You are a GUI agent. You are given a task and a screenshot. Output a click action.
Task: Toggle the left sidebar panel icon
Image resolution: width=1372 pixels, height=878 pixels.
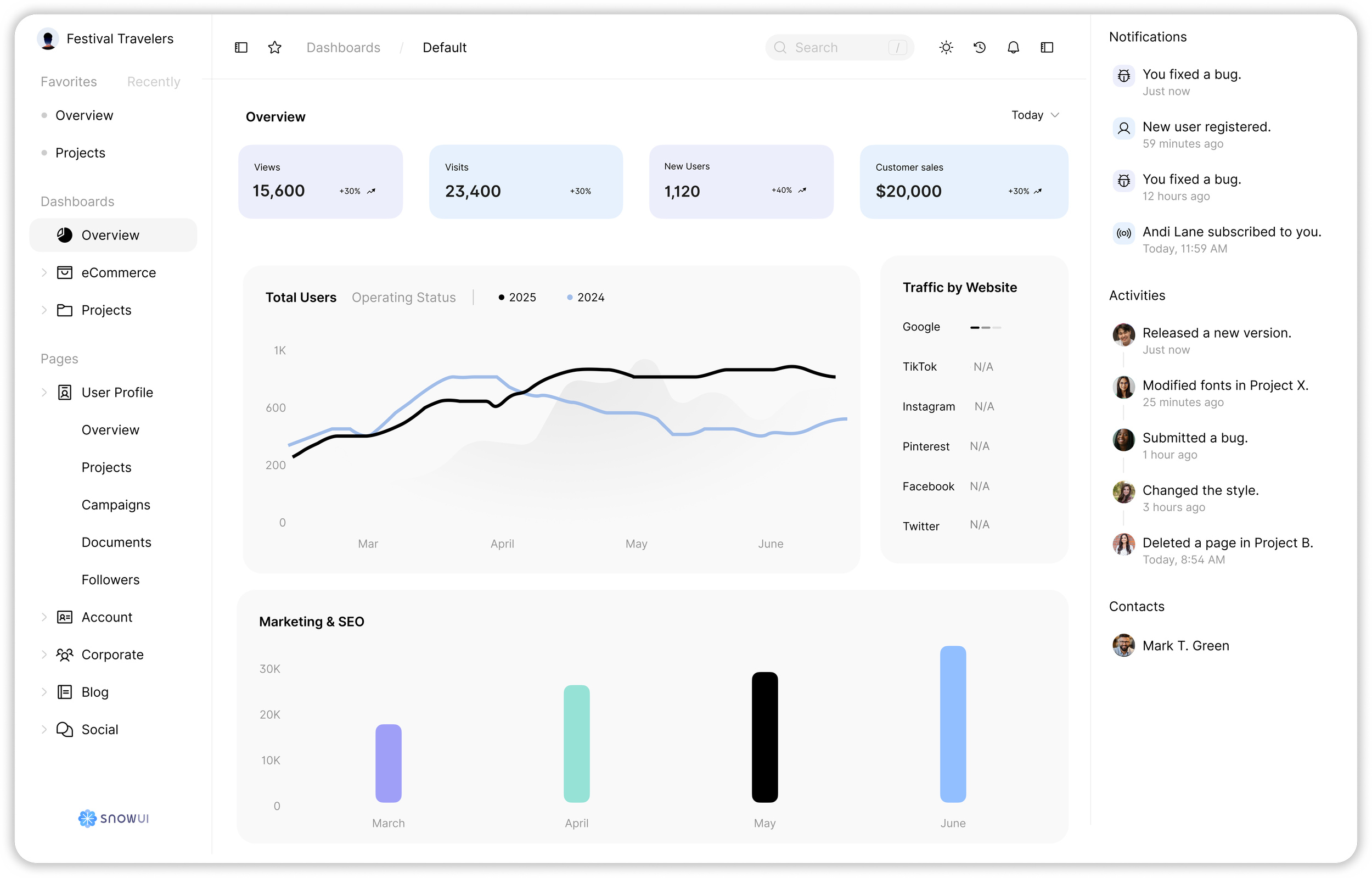[x=241, y=47]
